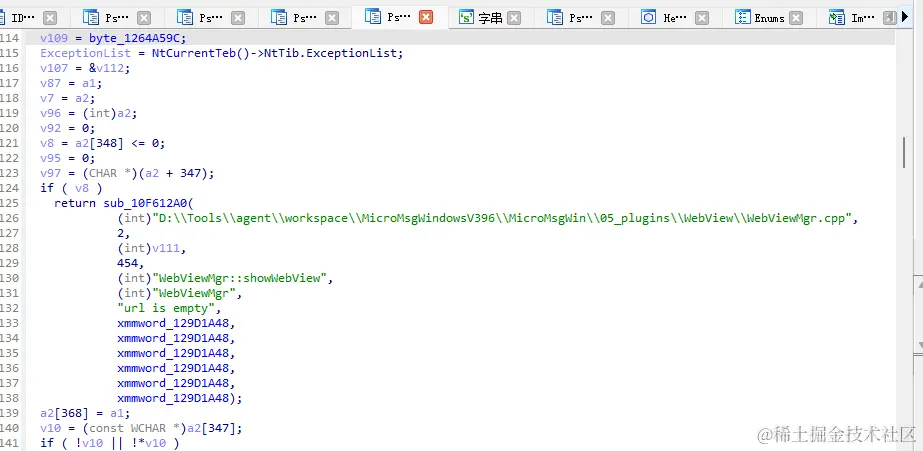The height and width of the screenshot is (451, 923).
Task: Click line 114 'v109 = byte_1264A59C;'
Action: pyautogui.click(x=113, y=38)
